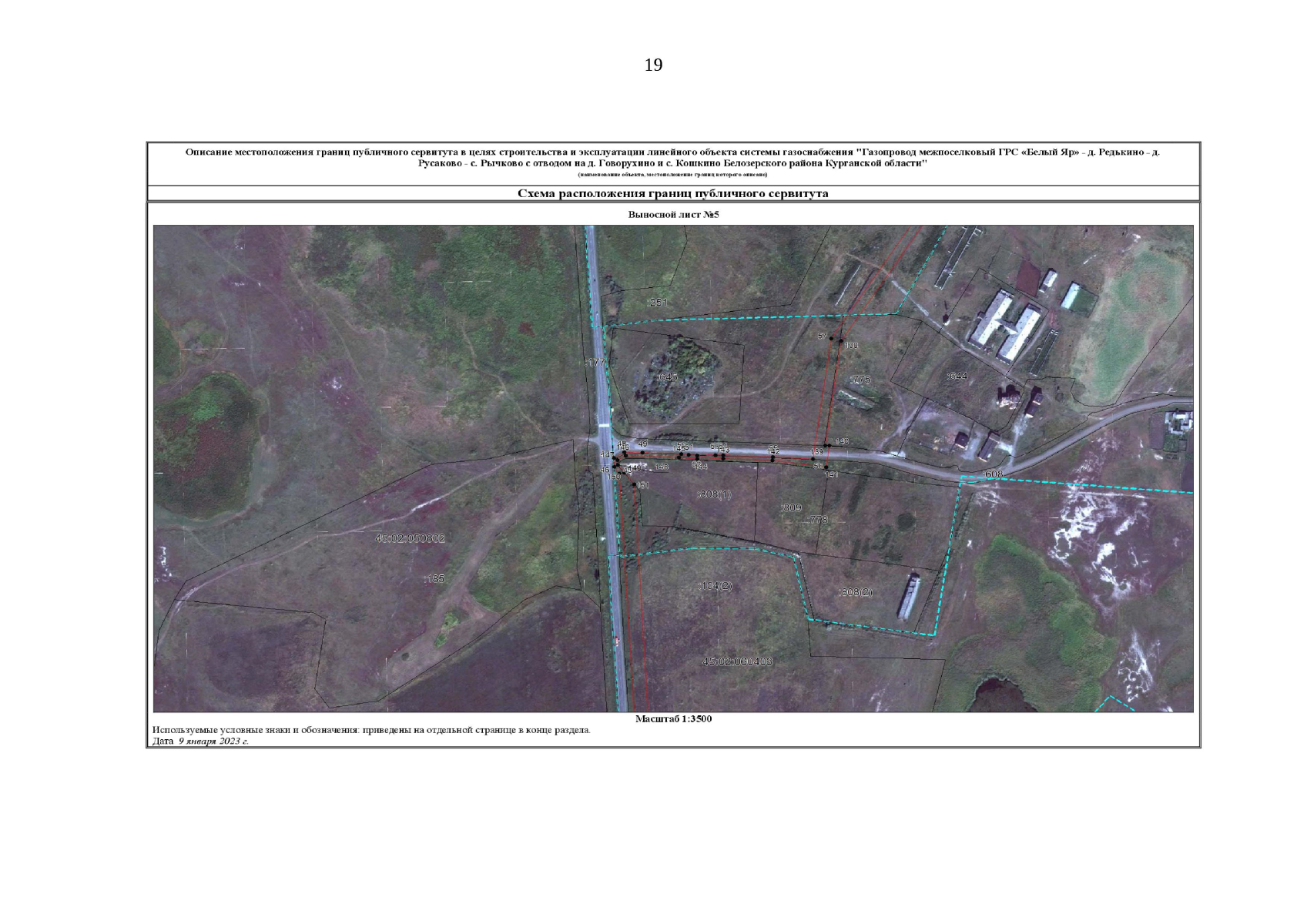Click parcel label ':778'
Screen dimensions: 1307x924
(x=817, y=520)
